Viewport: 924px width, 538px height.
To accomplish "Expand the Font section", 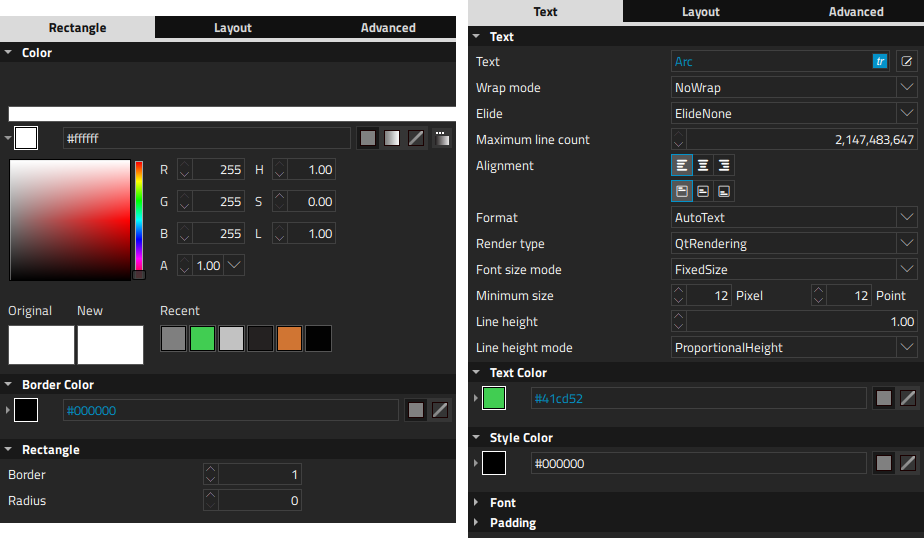I will [x=503, y=503].
